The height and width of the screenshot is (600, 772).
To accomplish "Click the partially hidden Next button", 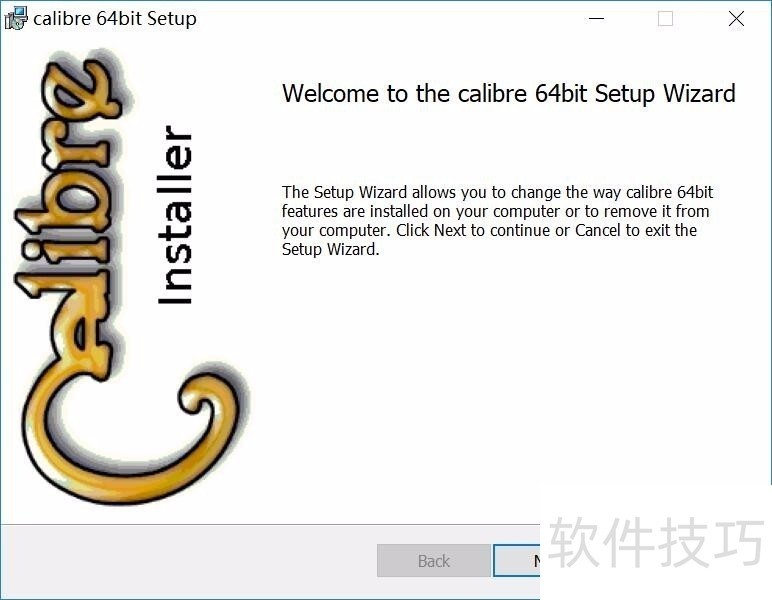I will pyautogui.click(x=517, y=561).
